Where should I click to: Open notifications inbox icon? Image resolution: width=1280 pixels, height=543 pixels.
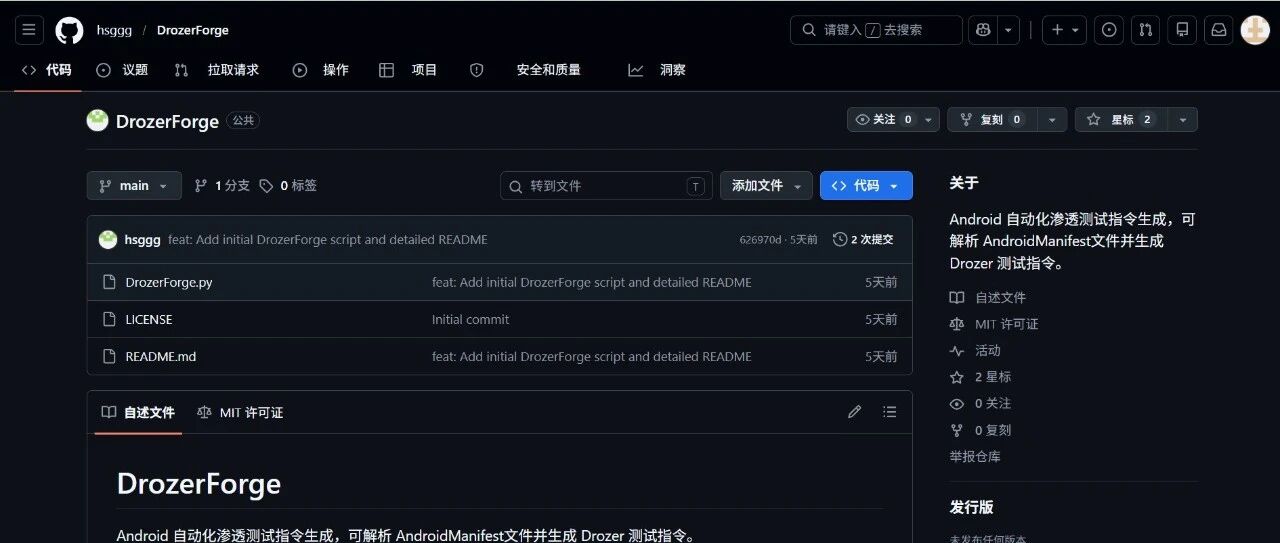1219,30
